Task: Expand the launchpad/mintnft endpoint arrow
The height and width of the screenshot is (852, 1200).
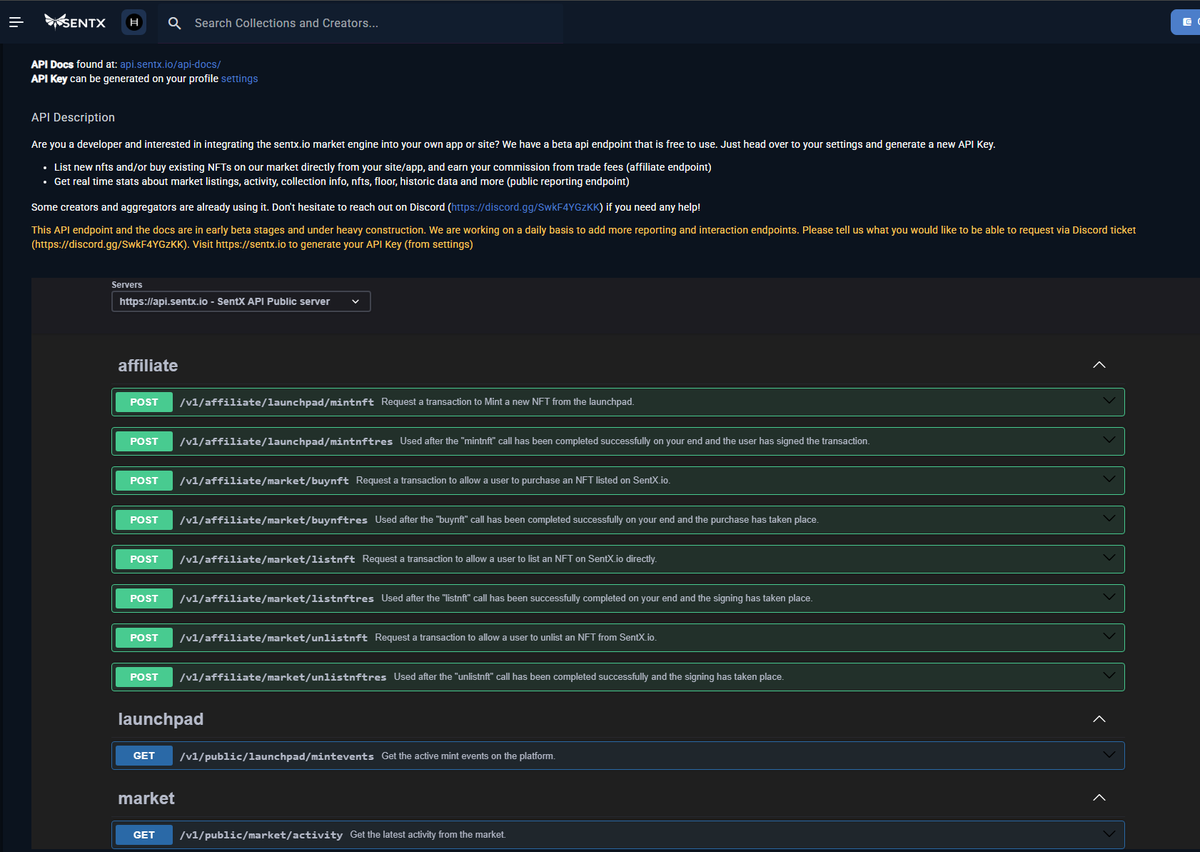Action: pyautogui.click(x=1108, y=400)
